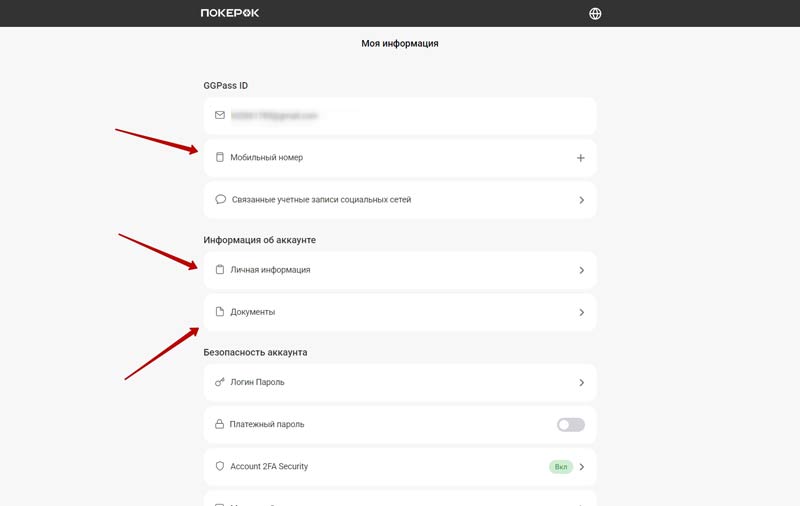Click the envelope email icon

[220, 115]
